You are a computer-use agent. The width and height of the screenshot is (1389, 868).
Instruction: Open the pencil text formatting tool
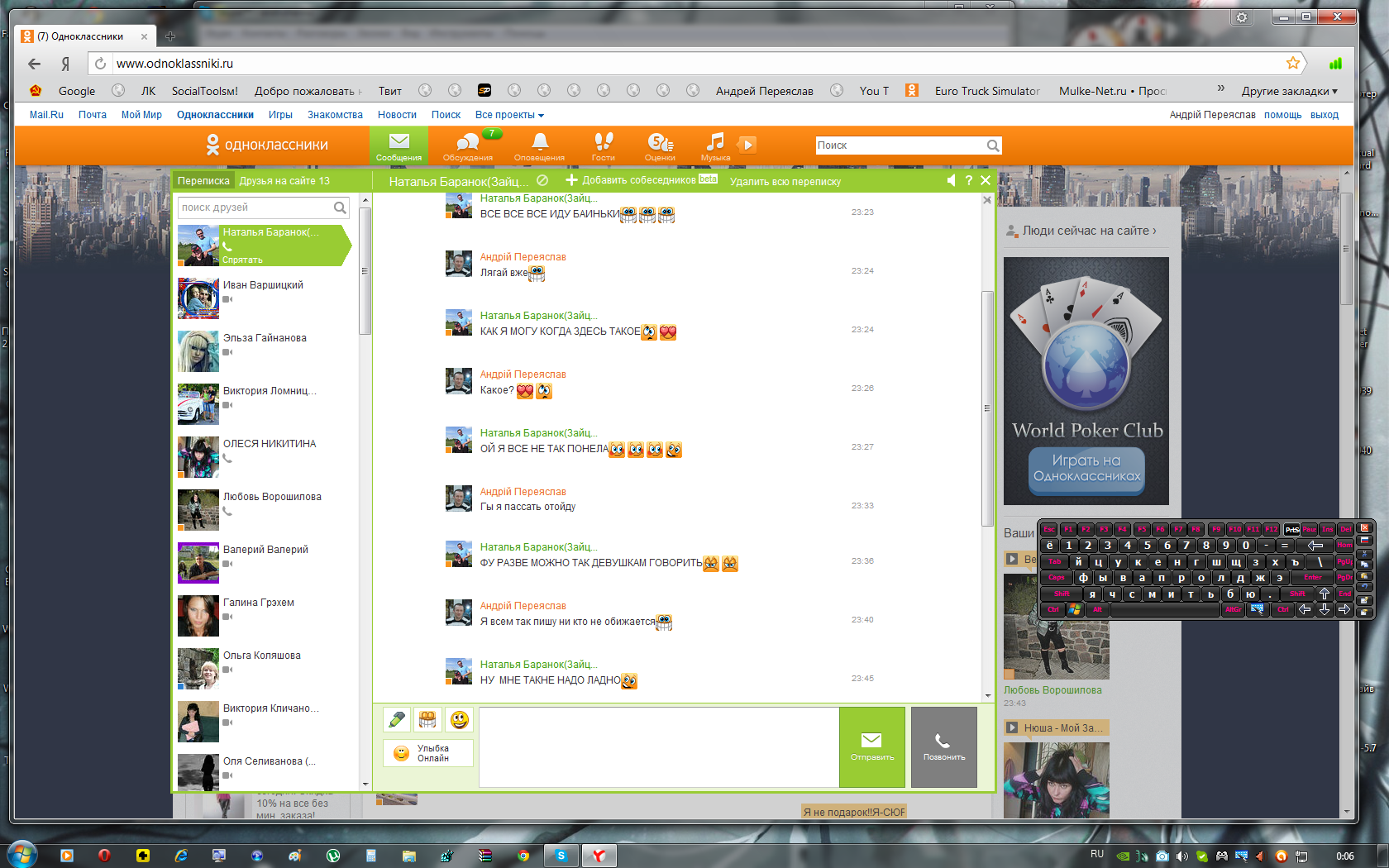pyautogui.click(x=397, y=719)
